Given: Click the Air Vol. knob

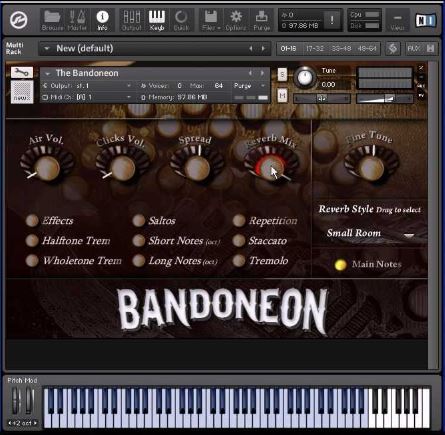Looking at the screenshot, I should (47, 168).
